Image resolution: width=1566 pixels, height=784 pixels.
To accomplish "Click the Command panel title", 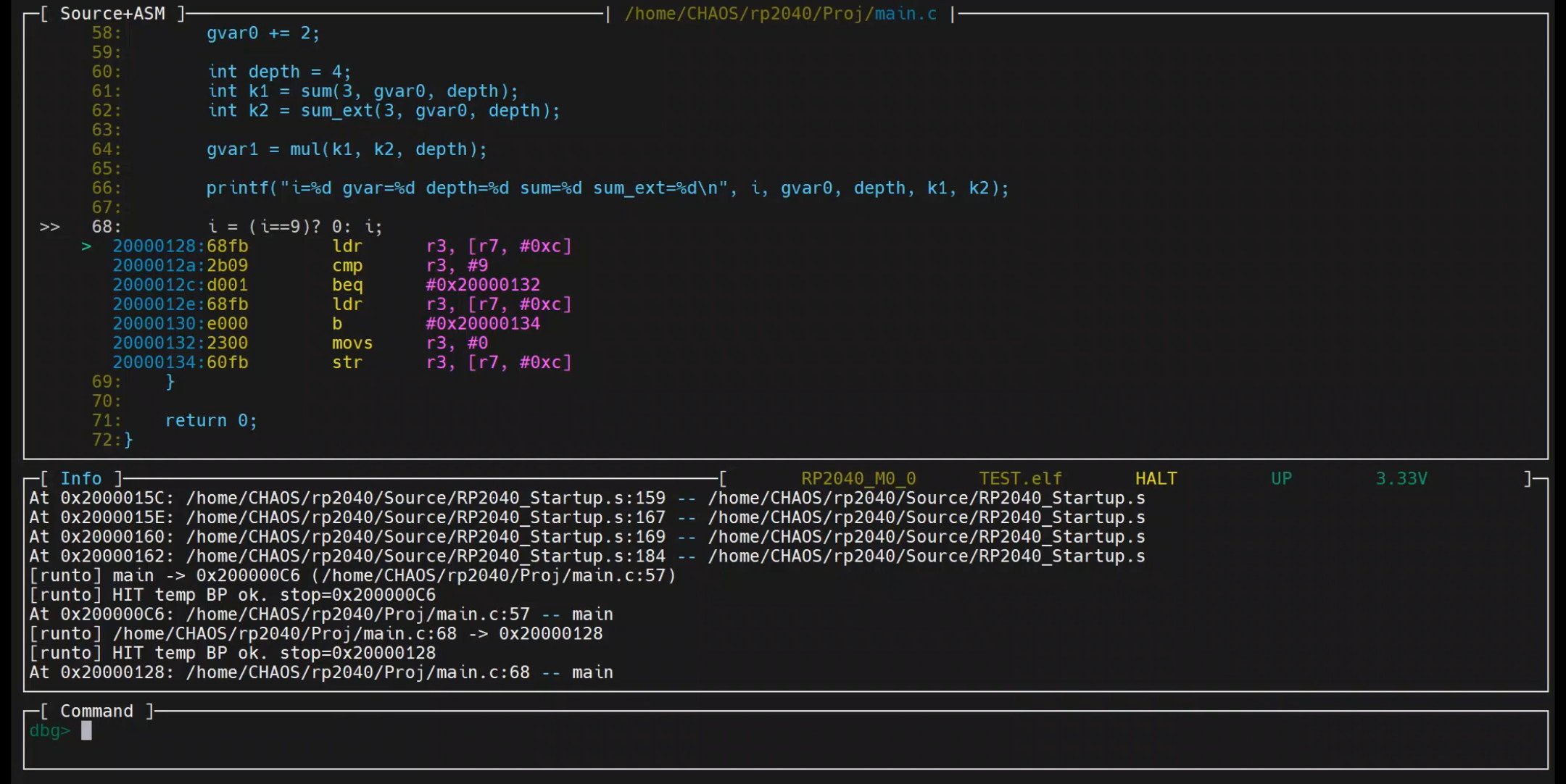I will click(x=96, y=711).
